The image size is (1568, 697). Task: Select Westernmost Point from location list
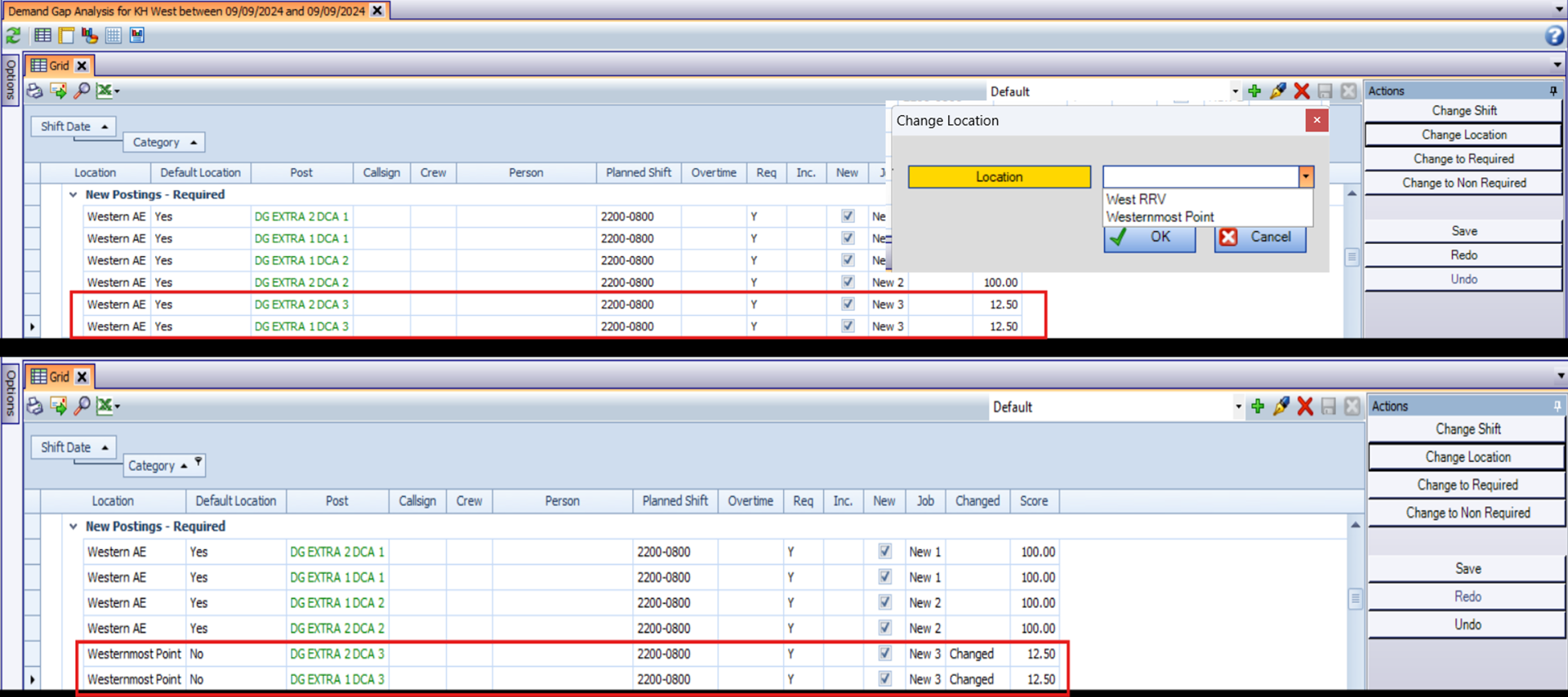click(1160, 217)
